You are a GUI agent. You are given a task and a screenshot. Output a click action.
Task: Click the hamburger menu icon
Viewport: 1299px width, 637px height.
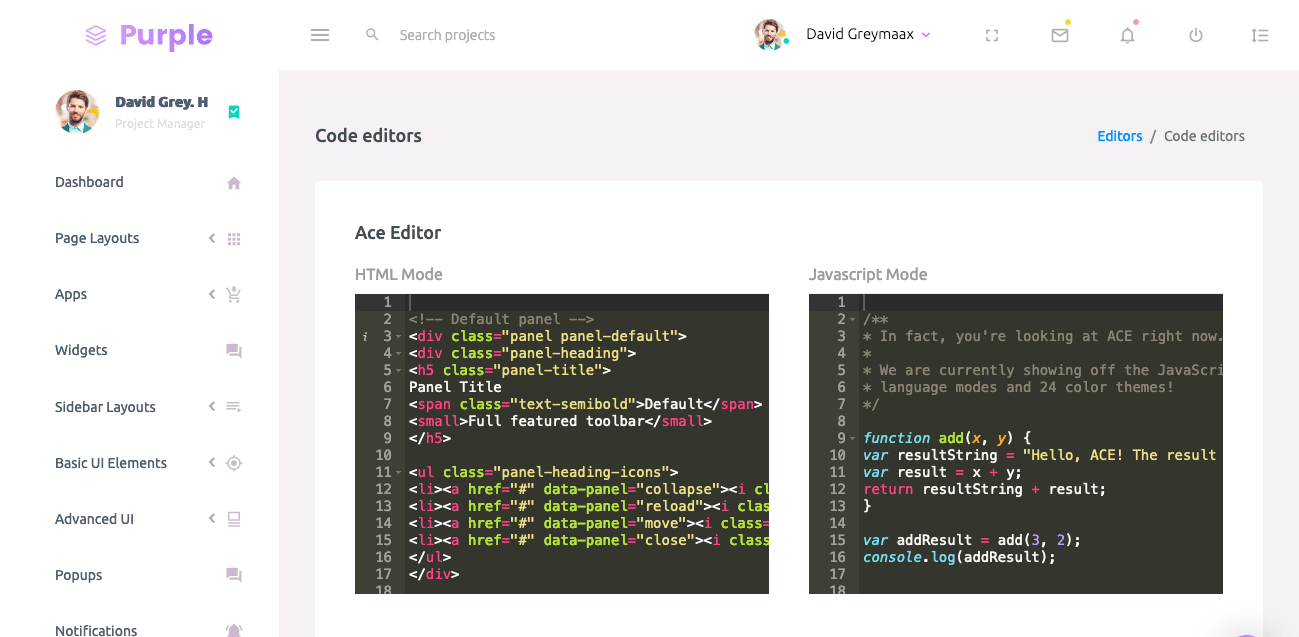pos(320,35)
